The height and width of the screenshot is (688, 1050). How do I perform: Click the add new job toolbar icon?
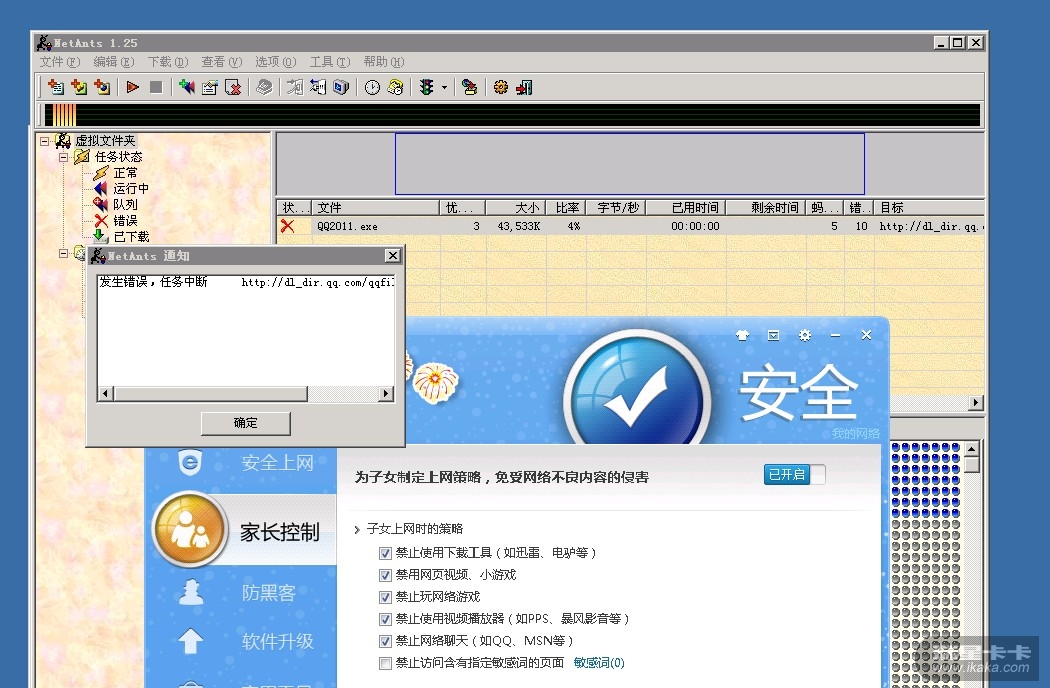56,87
